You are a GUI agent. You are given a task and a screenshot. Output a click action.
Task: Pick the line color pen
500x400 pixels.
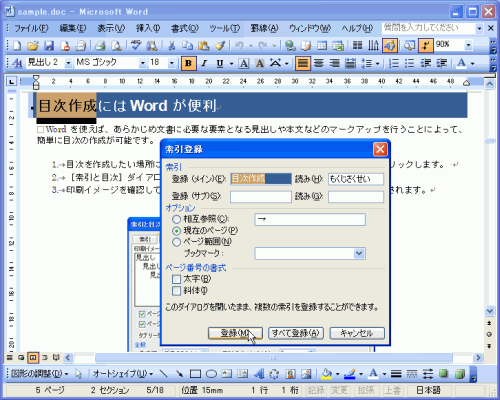[349, 374]
